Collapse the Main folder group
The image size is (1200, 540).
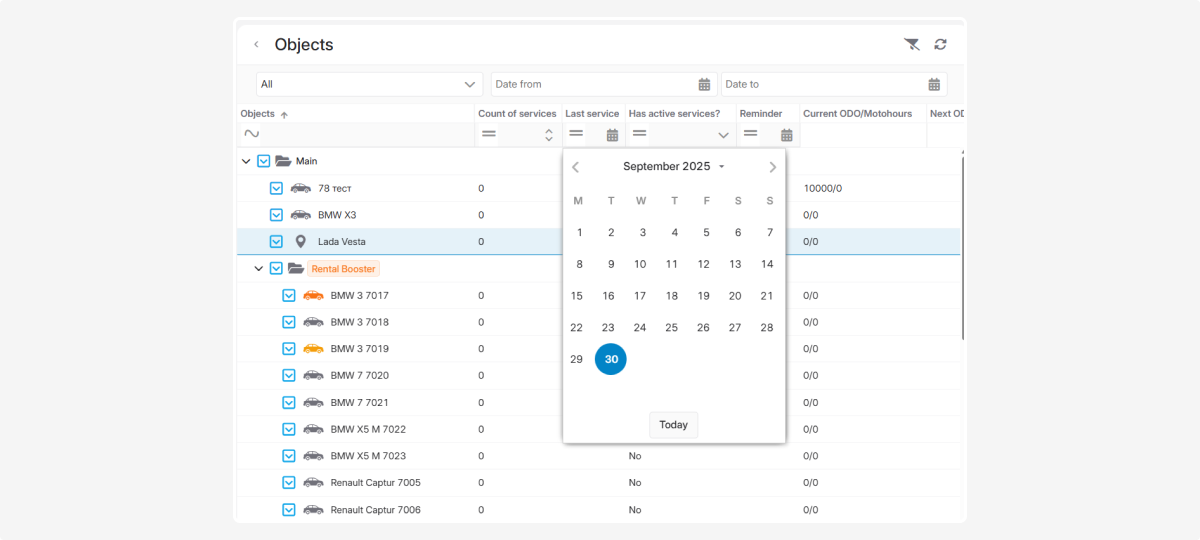(246, 161)
